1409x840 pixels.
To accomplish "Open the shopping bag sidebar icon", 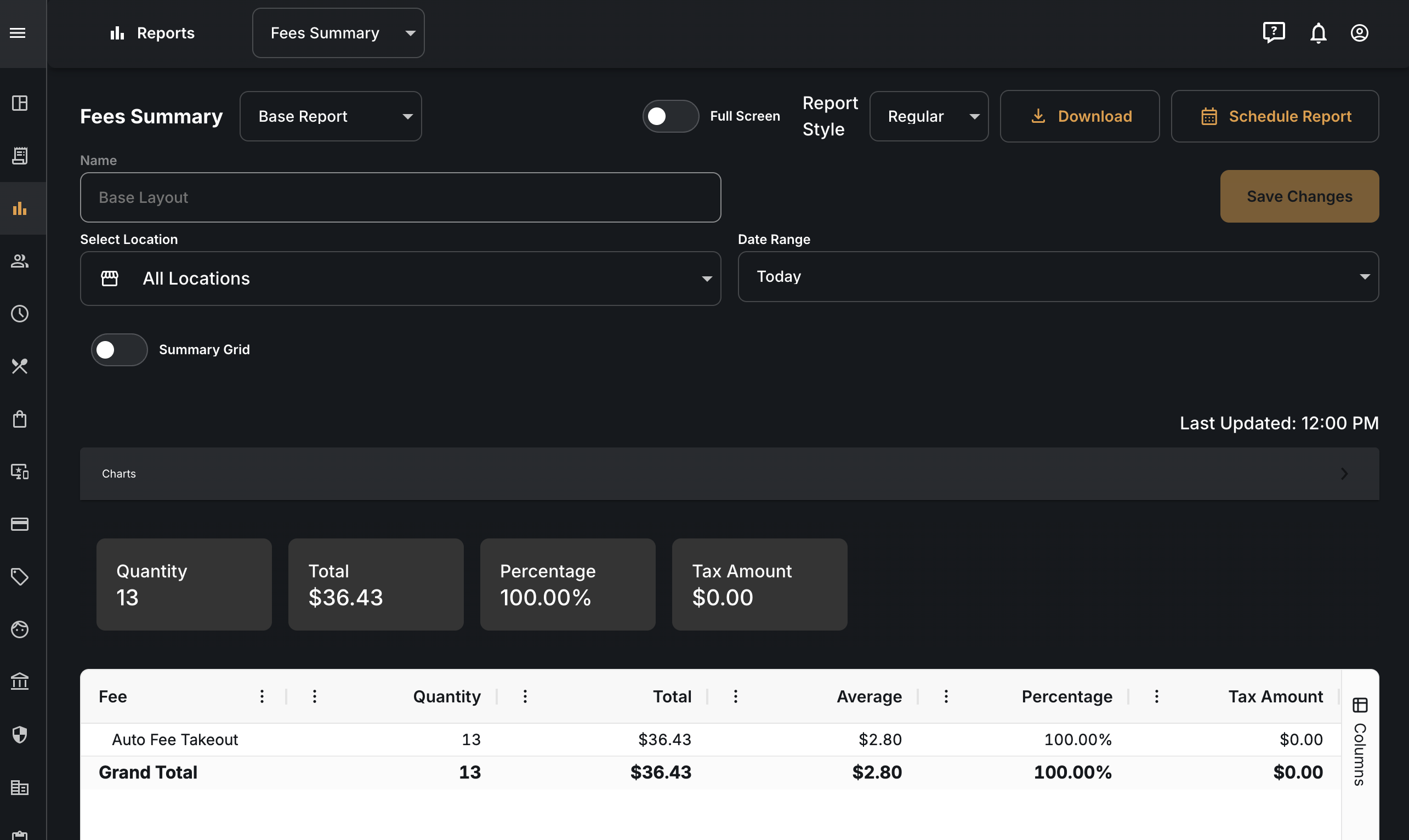I will click(20, 419).
